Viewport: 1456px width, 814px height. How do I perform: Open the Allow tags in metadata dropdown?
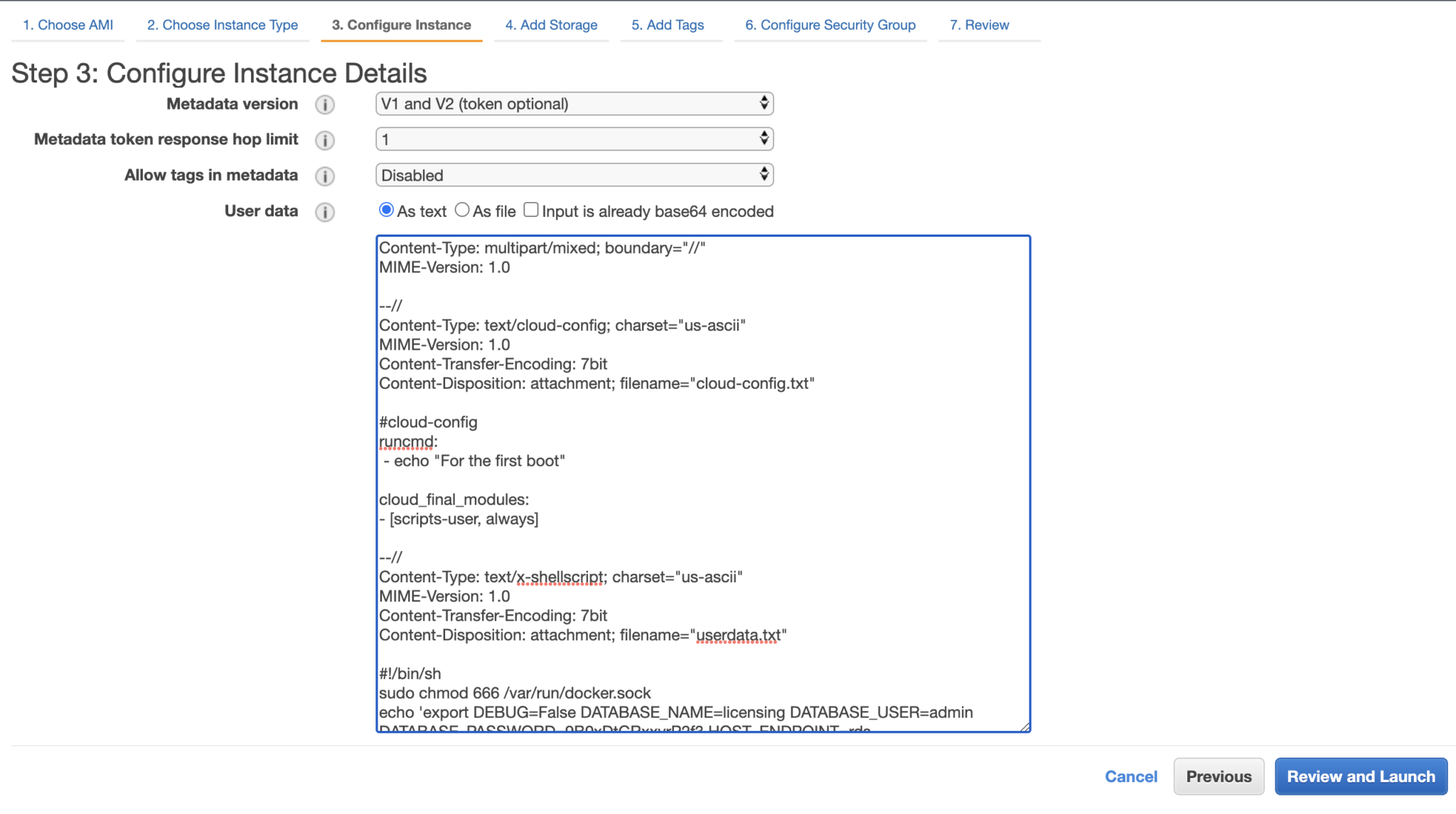tap(574, 175)
